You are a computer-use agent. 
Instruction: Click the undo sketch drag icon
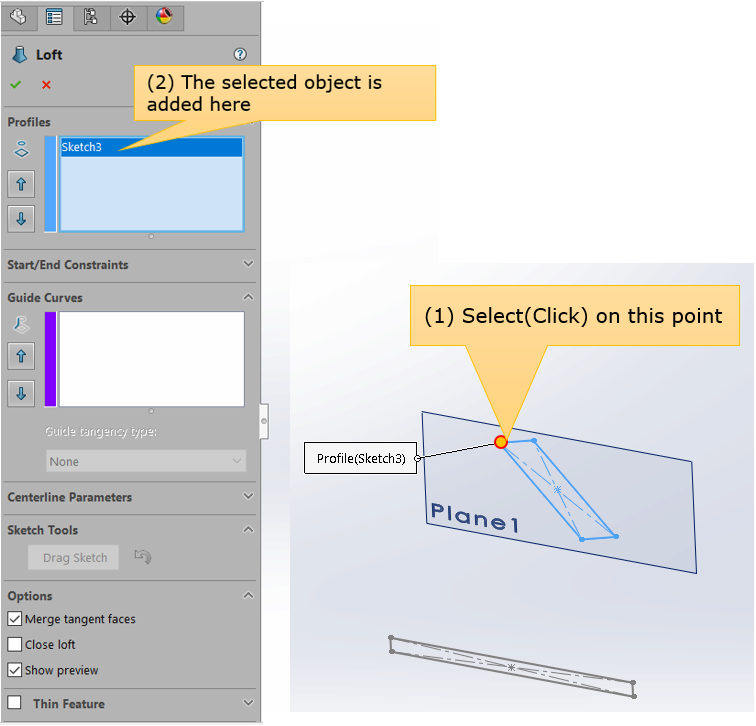coord(143,557)
